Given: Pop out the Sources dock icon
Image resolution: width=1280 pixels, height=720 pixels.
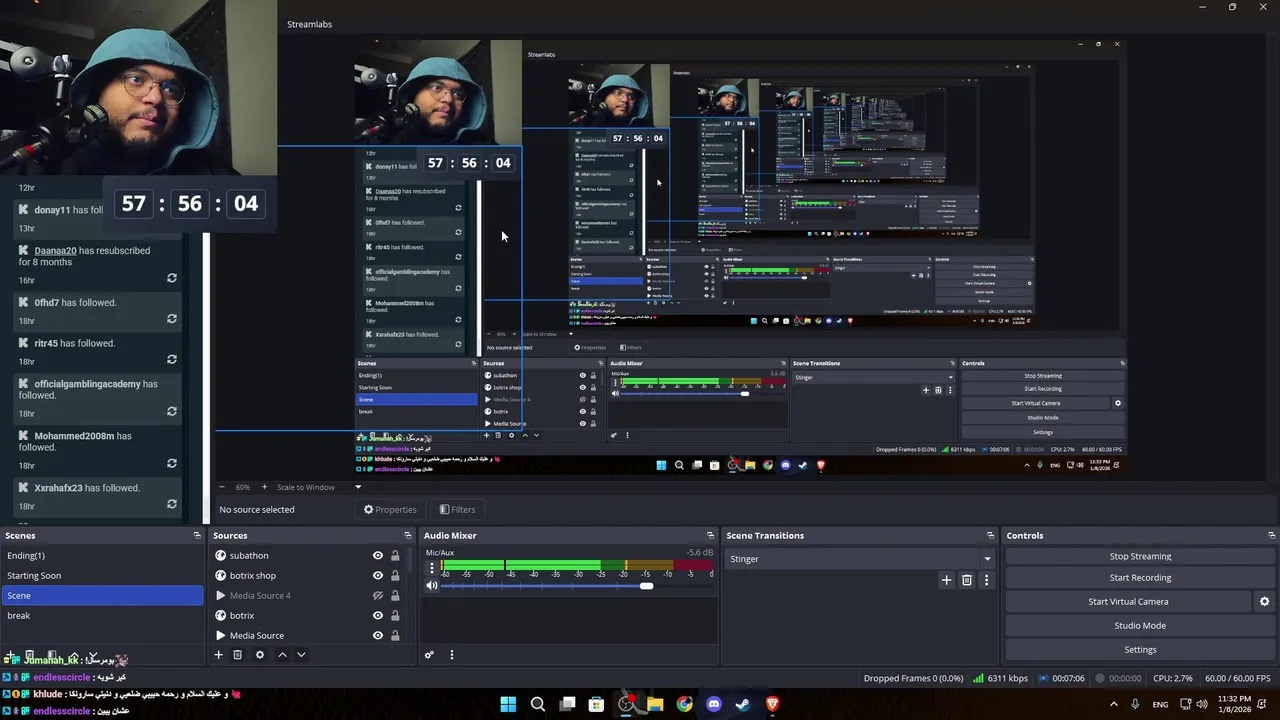Looking at the screenshot, I should click(407, 536).
